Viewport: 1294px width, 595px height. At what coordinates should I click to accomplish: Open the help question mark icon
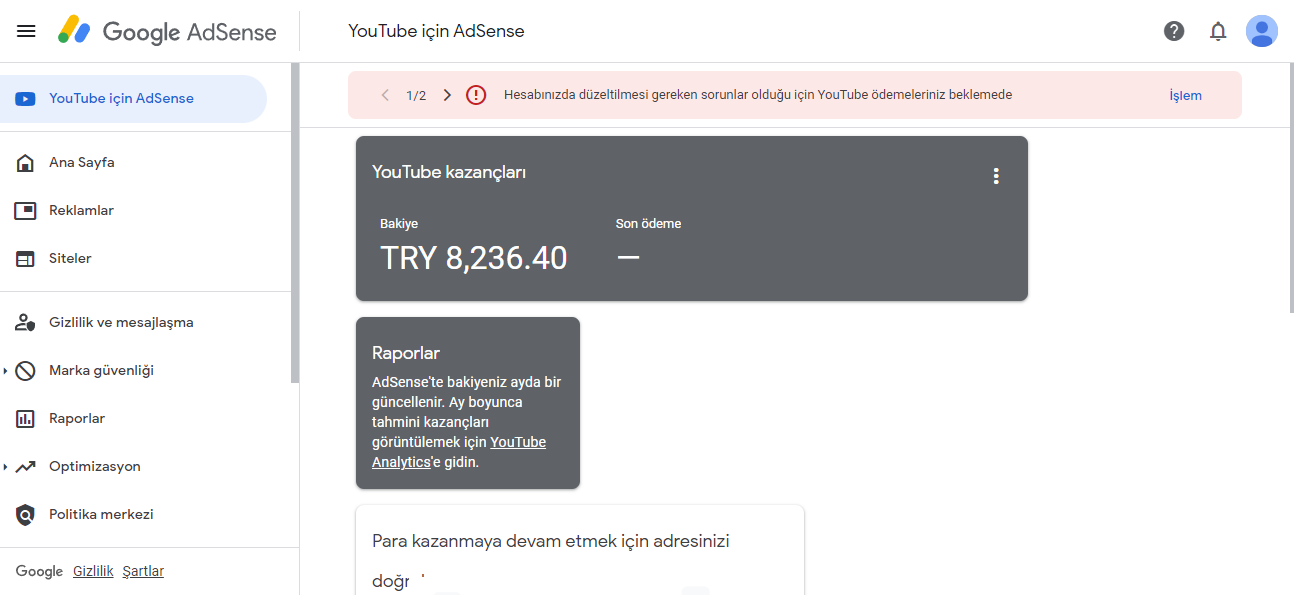pos(1174,31)
